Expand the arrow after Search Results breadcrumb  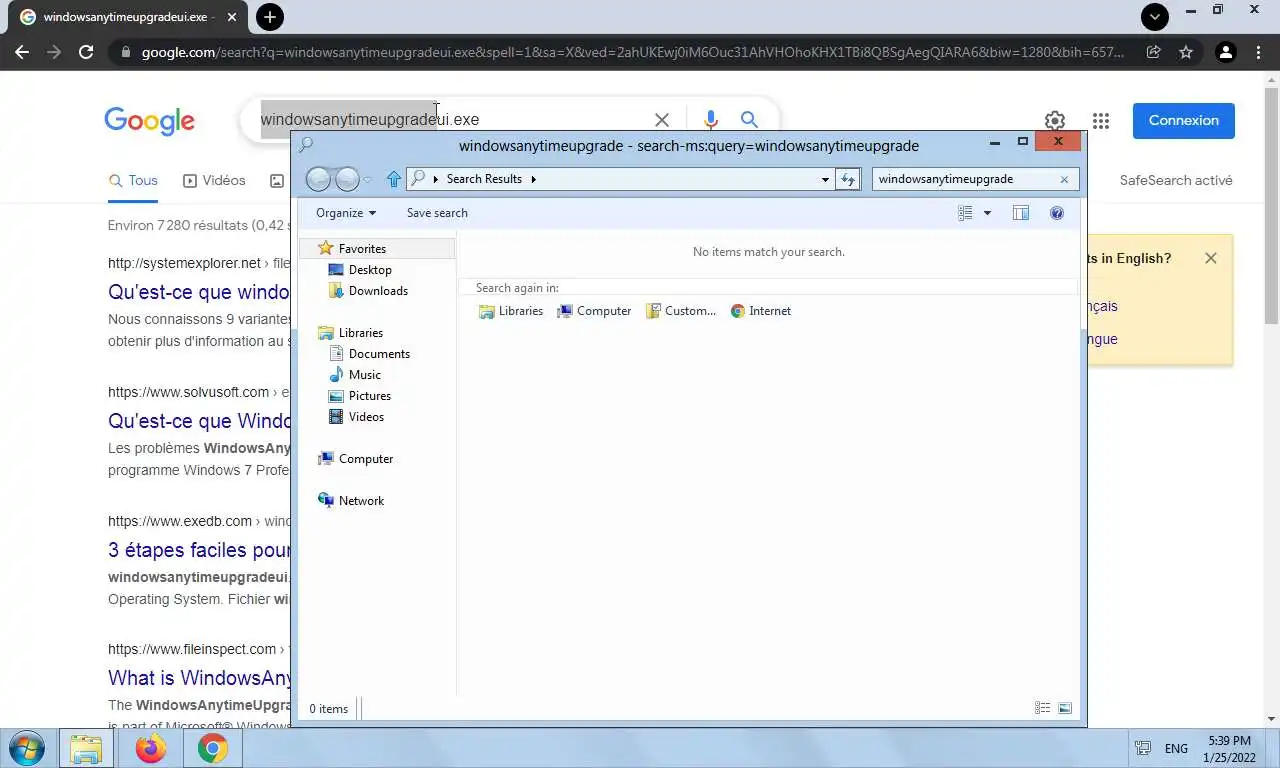pos(533,179)
